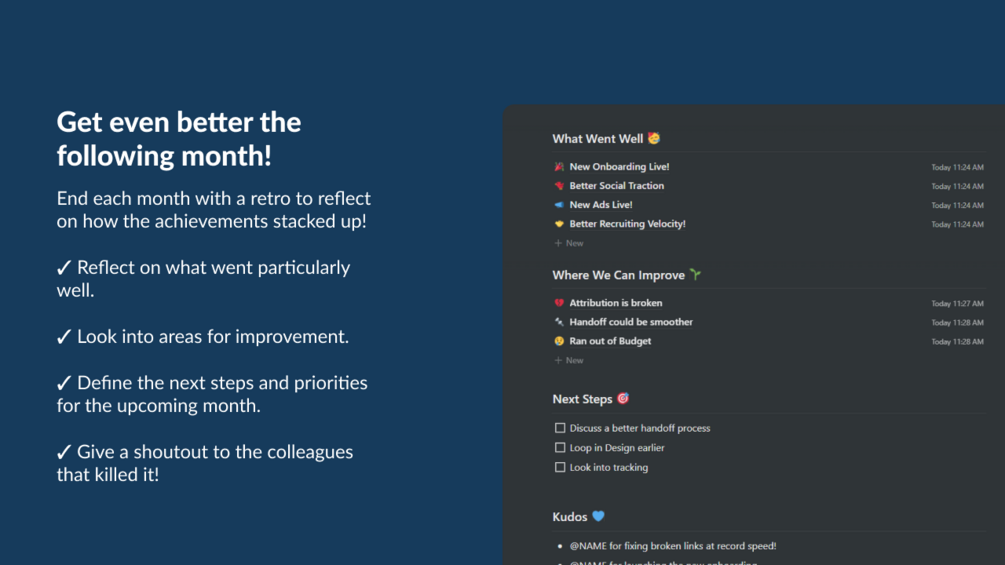Screen dimensions: 1005x565
Task: Click the party popper icon beside New Onboarding Live
Action: coord(559,167)
